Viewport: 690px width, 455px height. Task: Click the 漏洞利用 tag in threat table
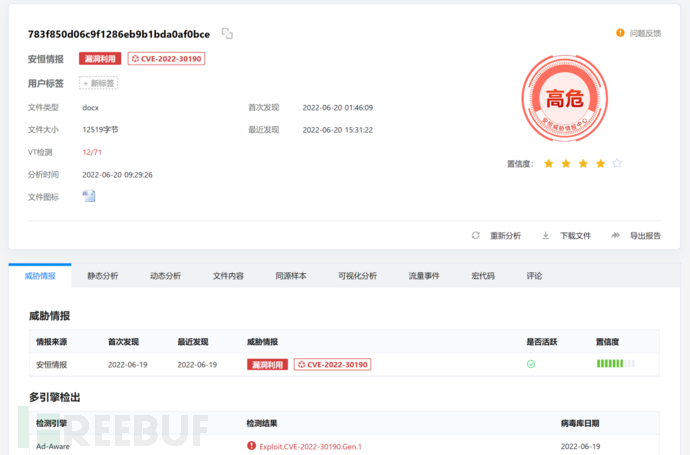coord(267,364)
